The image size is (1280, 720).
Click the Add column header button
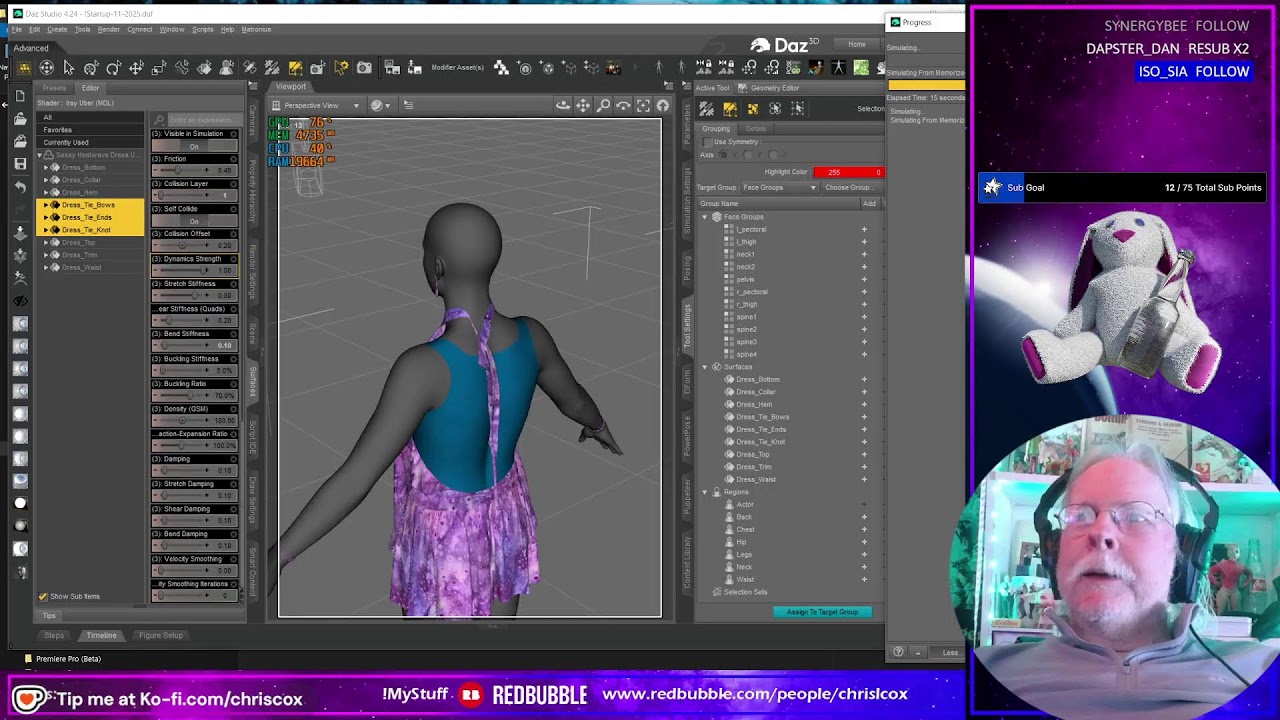869,204
